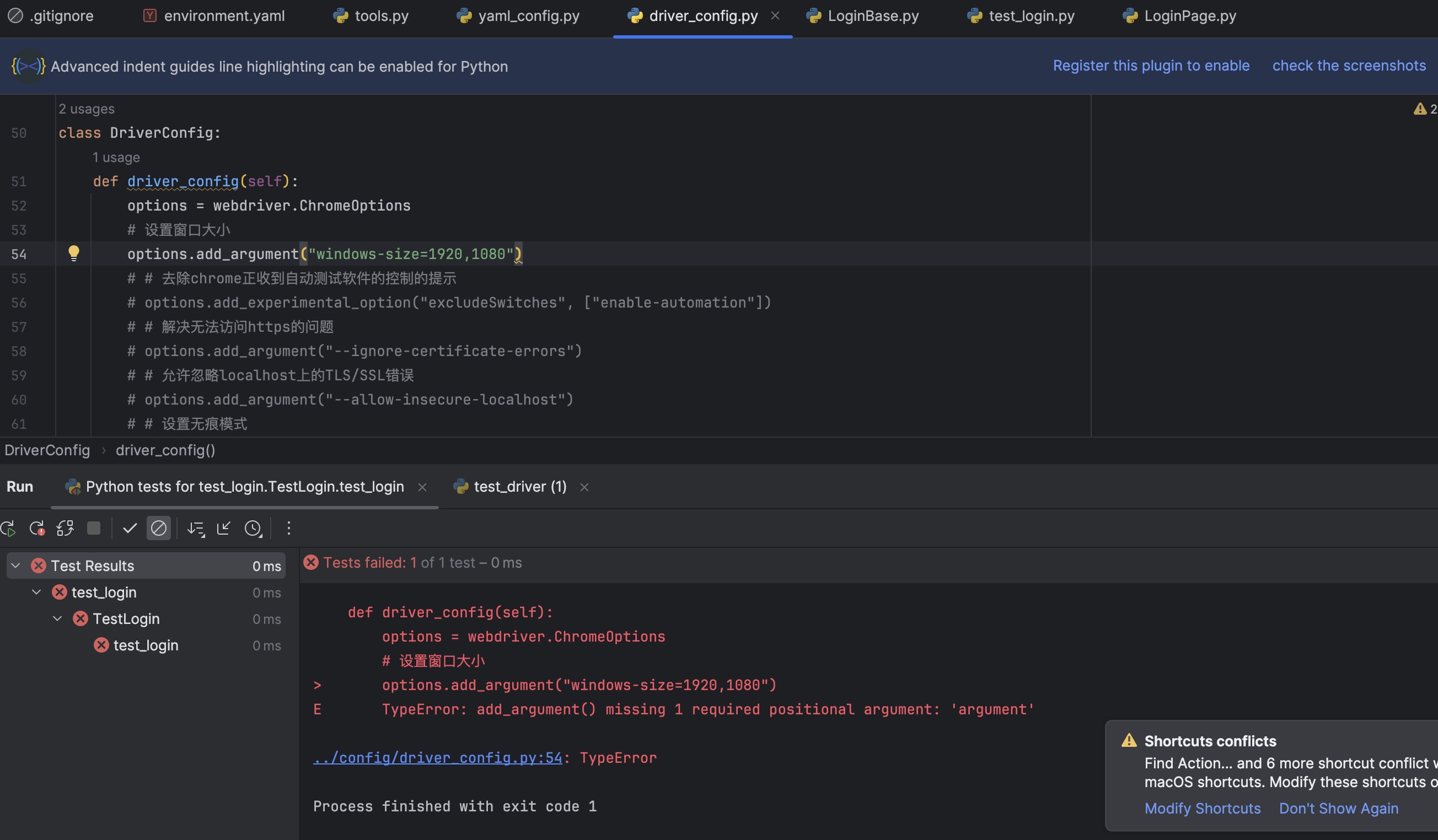Screen dimensions: 1438x840
Task: Rerun the test with the Rerun icon
Action: (x=8, y=529)
